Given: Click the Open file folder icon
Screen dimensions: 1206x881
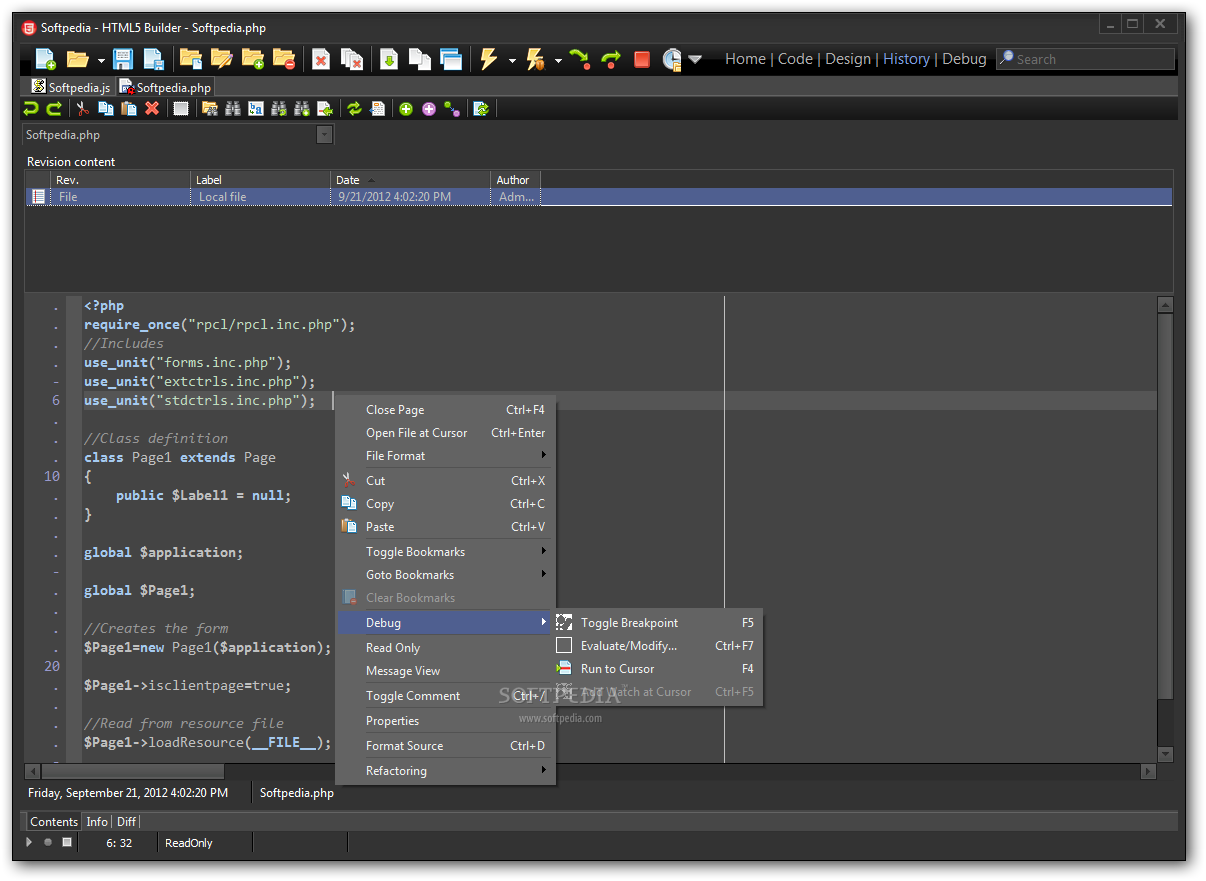Looking at the screenshot, I should click(x=78, y=59).
